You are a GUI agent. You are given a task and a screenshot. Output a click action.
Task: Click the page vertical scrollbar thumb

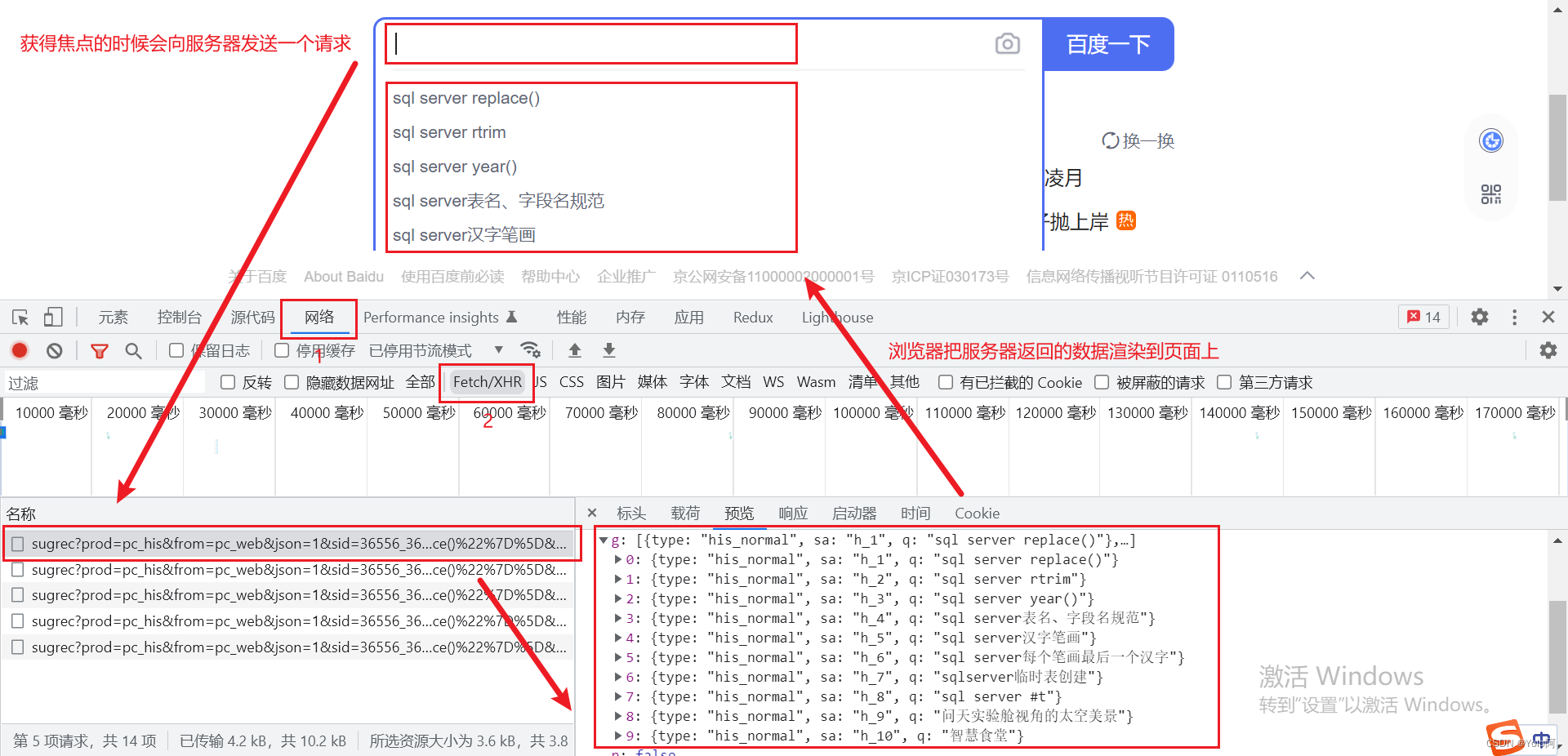click(1557, 147)
